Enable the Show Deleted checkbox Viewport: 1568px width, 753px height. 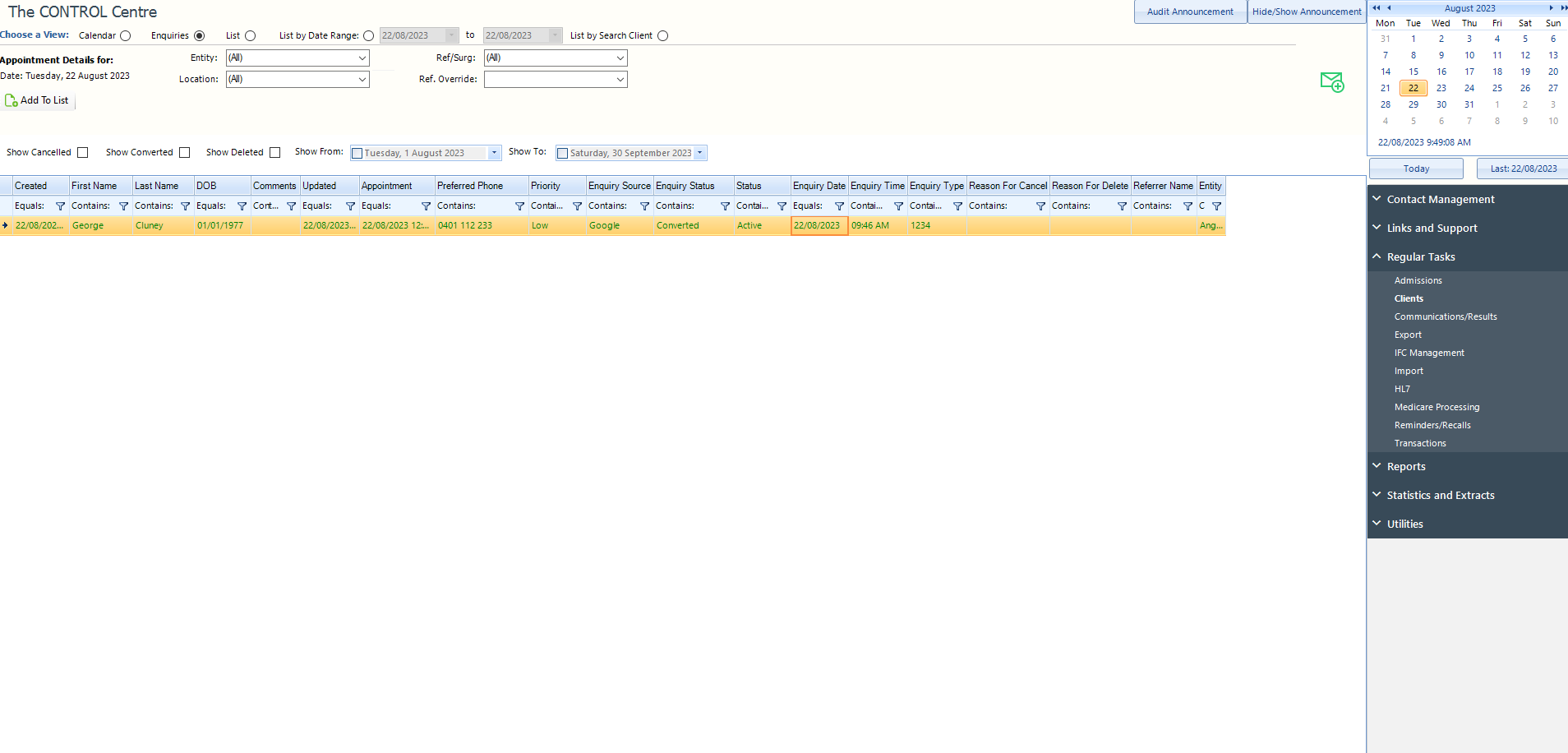coord(275,153)
